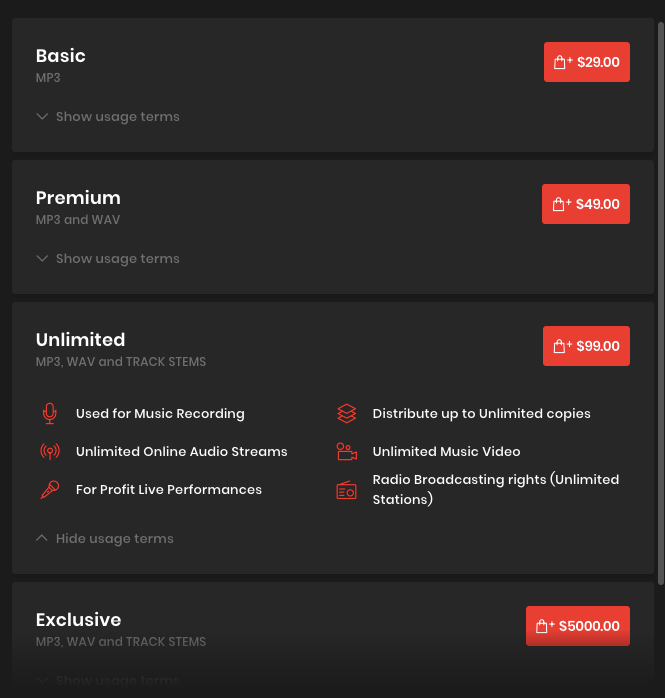Add Unlimited license for $99.00 to cart
The height and width of the screenshot is (698, 665).
point(586,346)
